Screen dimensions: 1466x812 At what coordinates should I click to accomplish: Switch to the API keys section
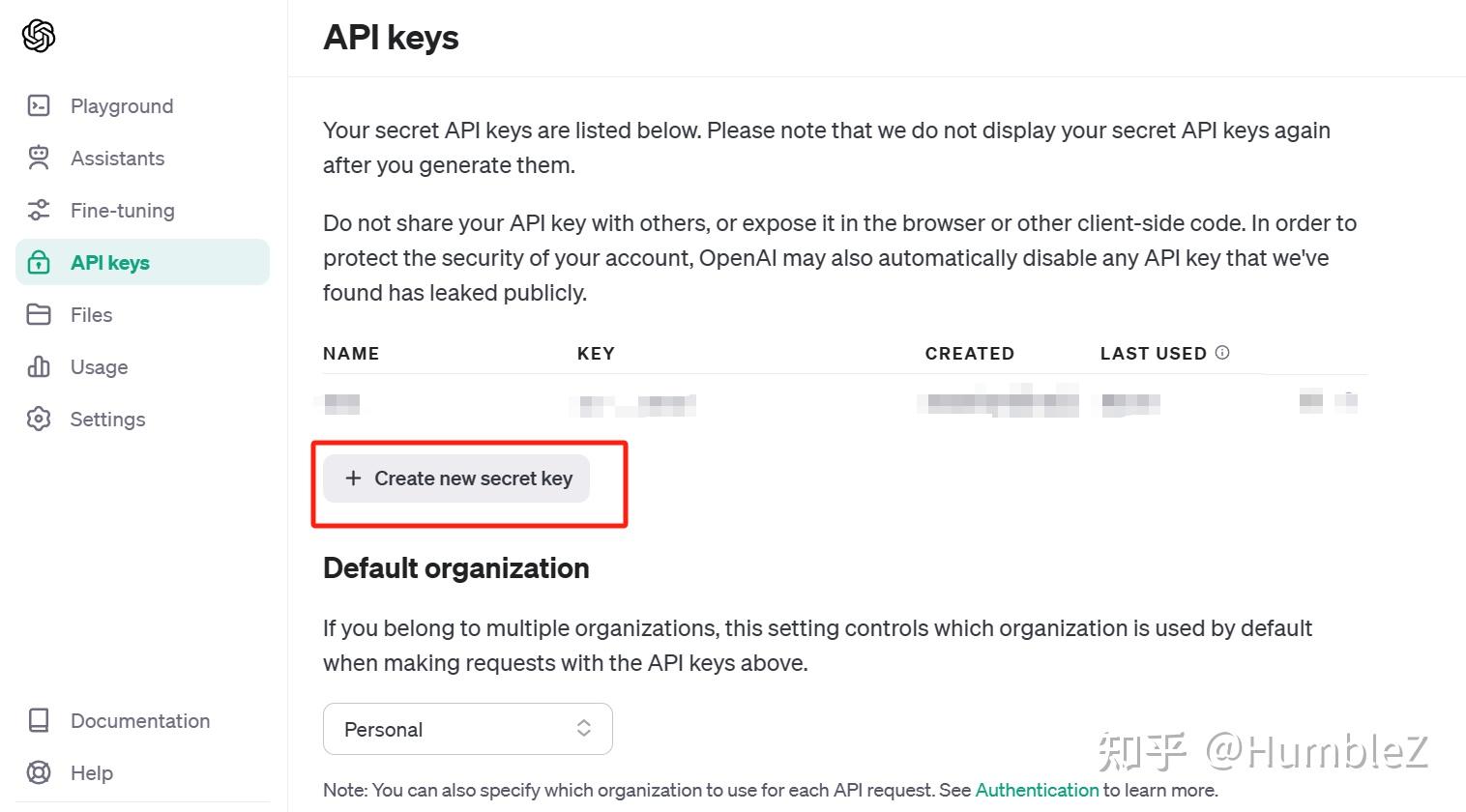(109, 261)
